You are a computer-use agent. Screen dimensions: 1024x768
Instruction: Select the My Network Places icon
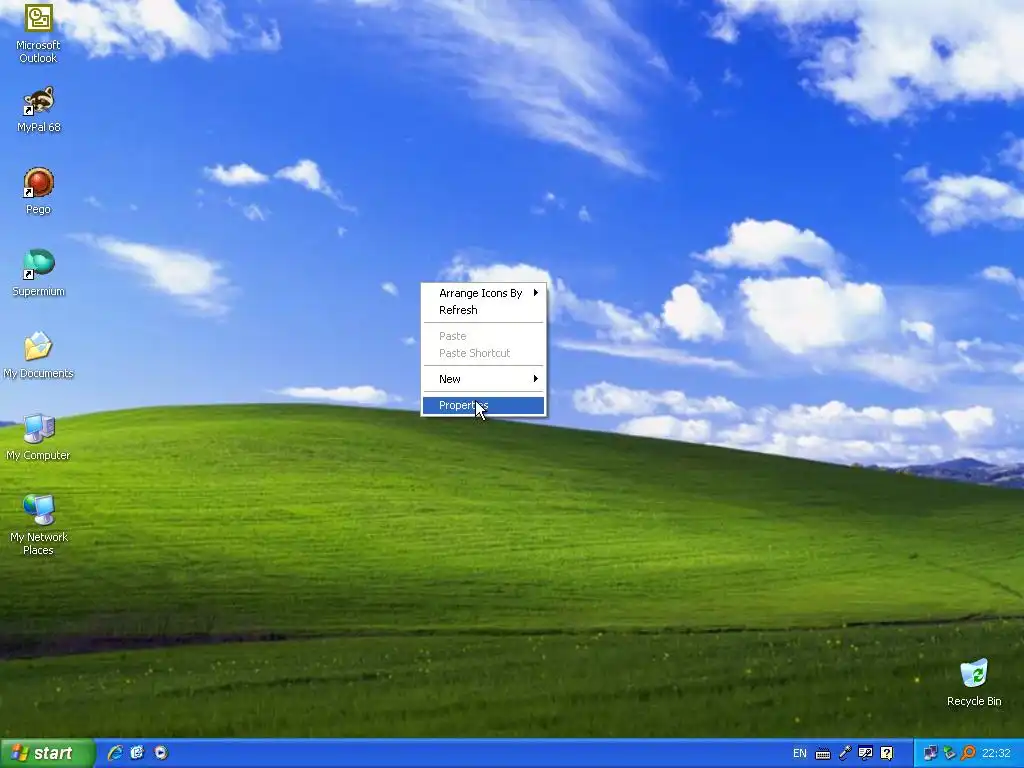(38, 525)
